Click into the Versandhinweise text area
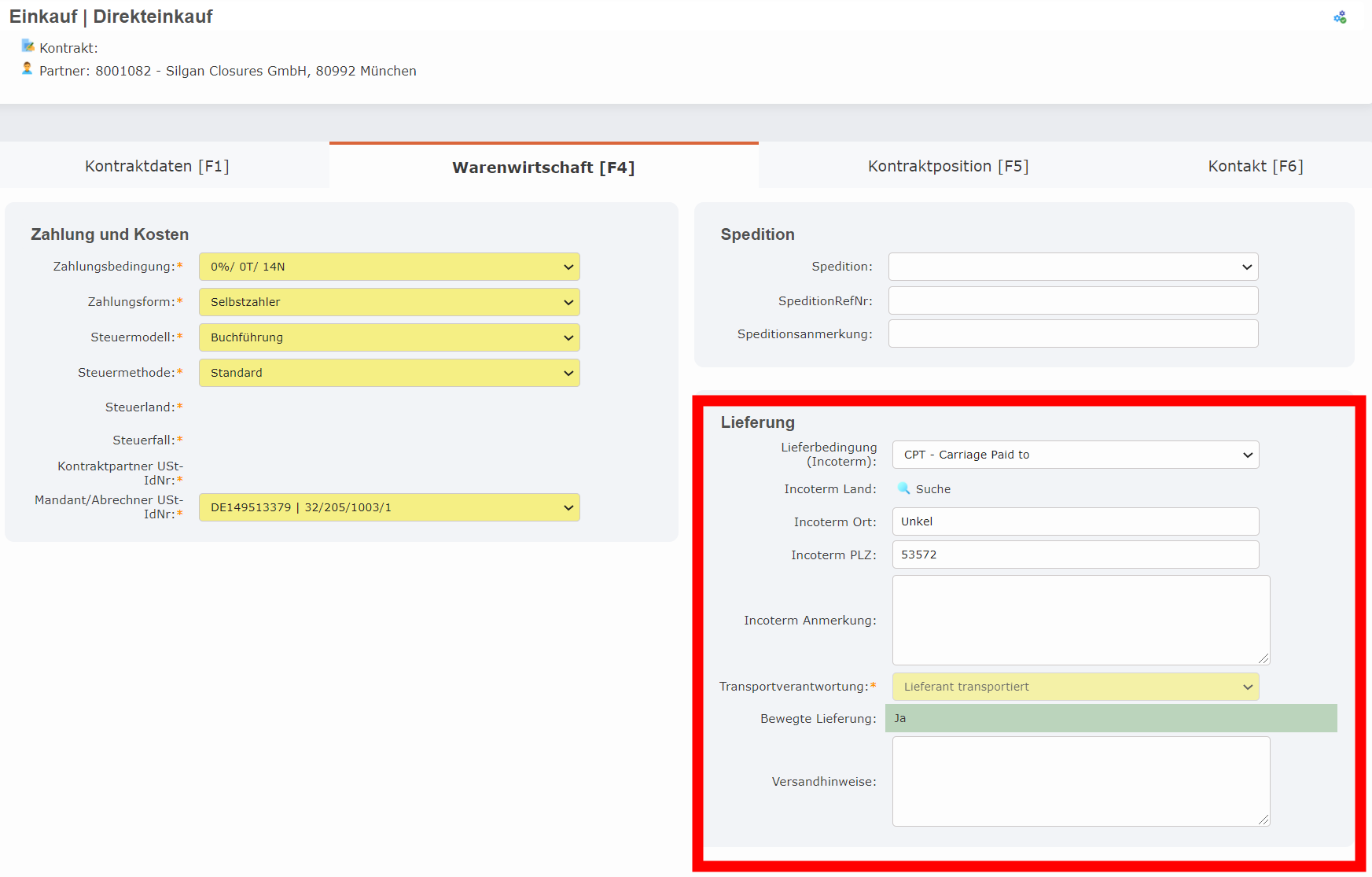Image resolution: width=1372 pixels, height=877 pixels. (x=1080, y=781)
